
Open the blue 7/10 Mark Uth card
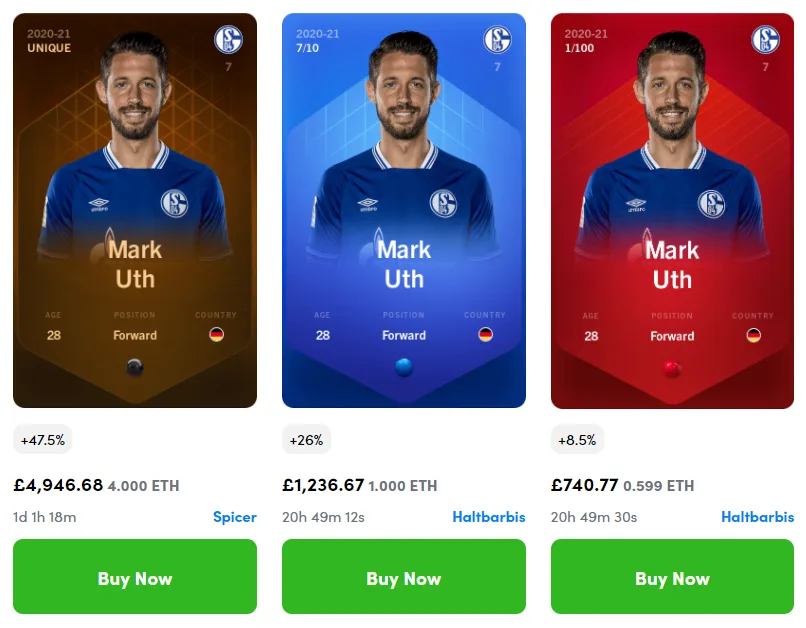click(404, 211)
